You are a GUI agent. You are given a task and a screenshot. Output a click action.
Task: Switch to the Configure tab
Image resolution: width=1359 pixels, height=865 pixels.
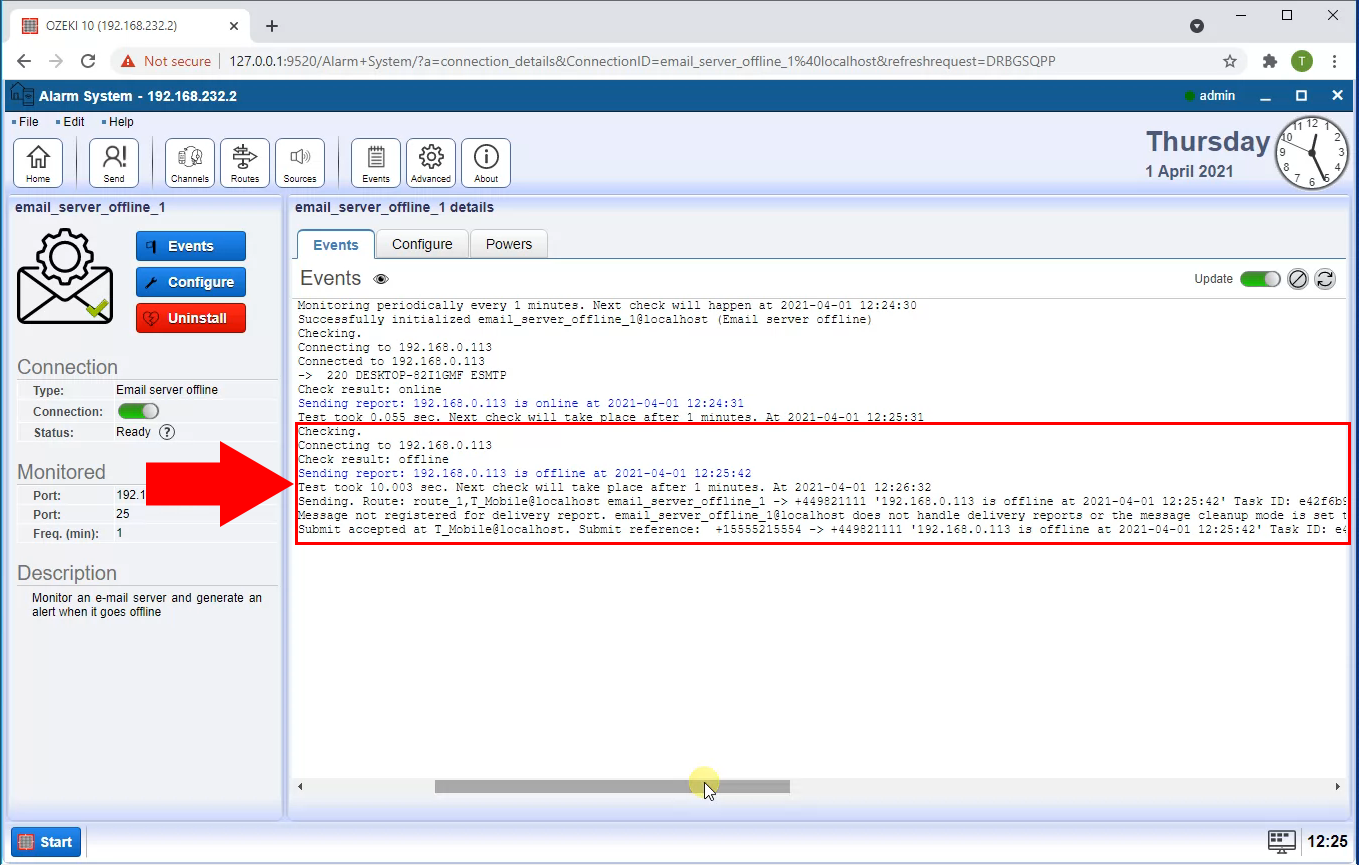(422, 244)
